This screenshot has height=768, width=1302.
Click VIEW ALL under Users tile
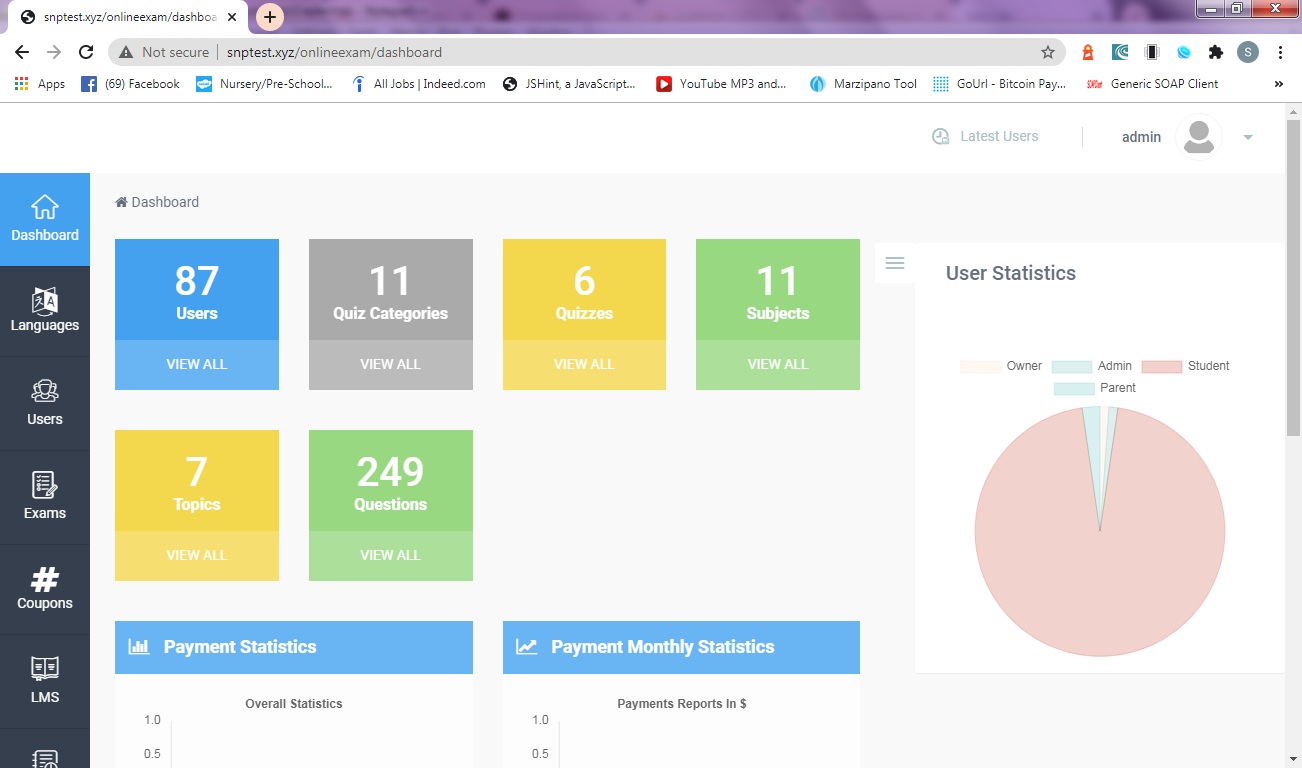[197, 364]
